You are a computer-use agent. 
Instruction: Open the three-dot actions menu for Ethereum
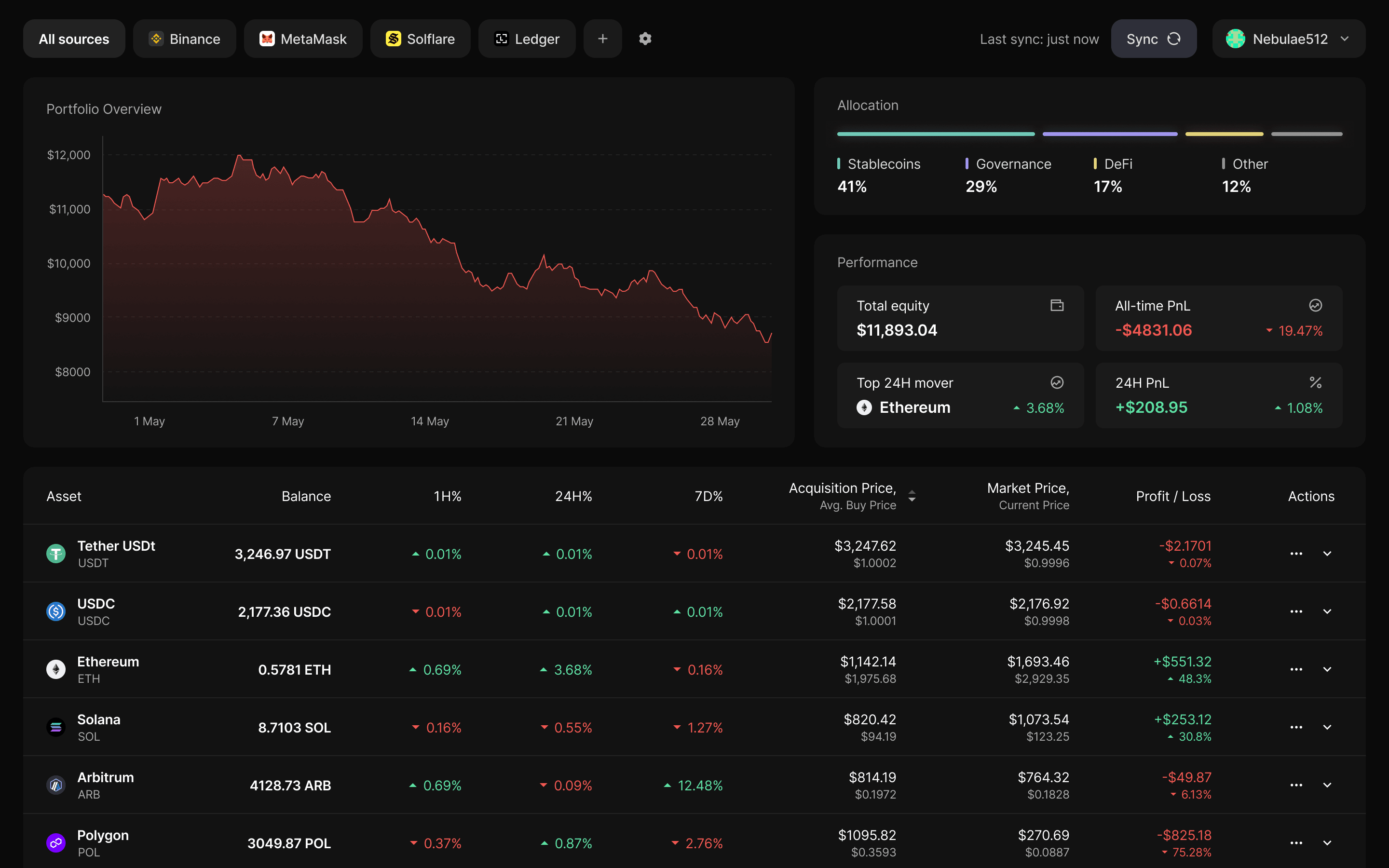coord(1296,669)
